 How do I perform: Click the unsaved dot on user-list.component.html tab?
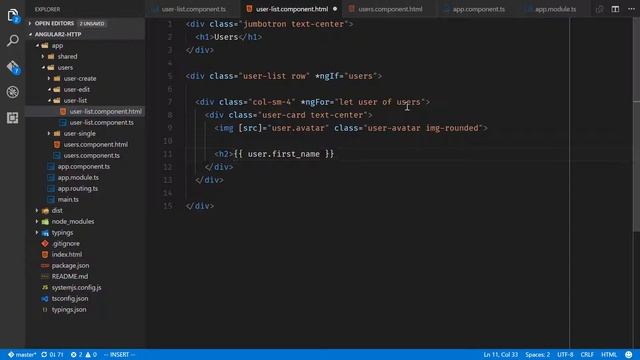335,9
